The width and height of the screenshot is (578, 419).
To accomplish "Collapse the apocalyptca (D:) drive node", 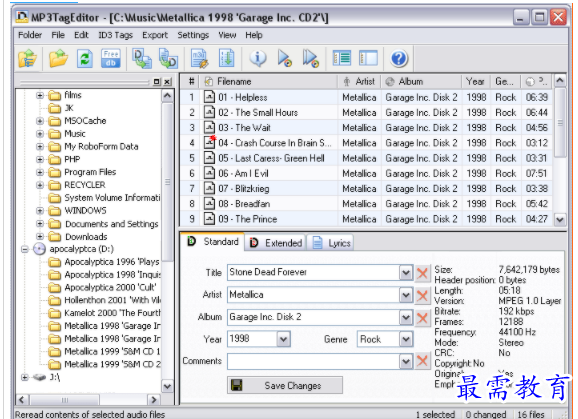I will [x=25, y=249].
